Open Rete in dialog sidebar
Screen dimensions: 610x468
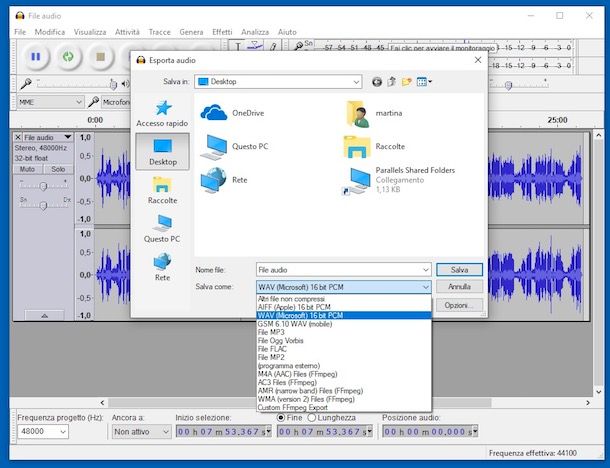coord(162,268)
